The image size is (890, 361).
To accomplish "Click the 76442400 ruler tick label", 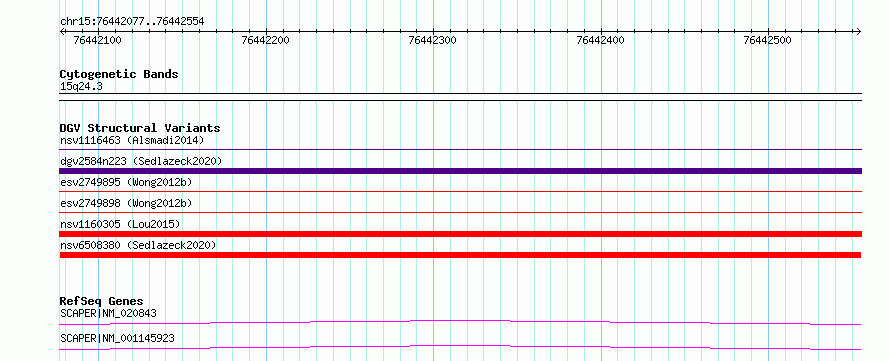I will (600, 40).
